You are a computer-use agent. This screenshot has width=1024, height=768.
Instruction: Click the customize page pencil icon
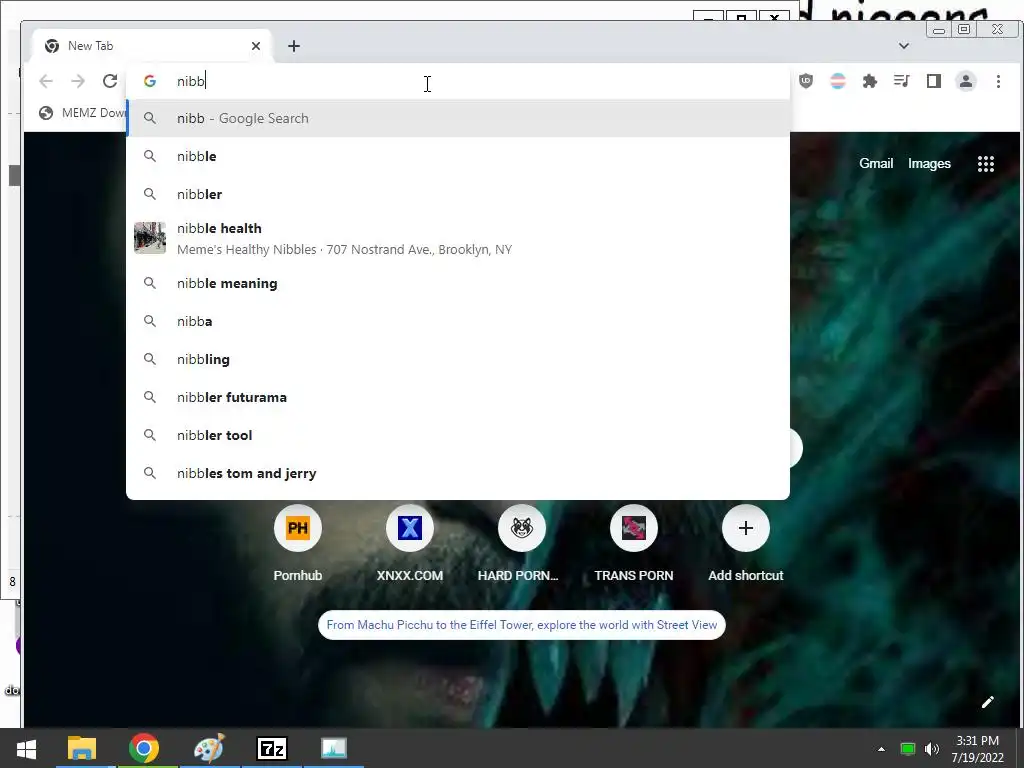pyautogui.click(x=987, y=702)
